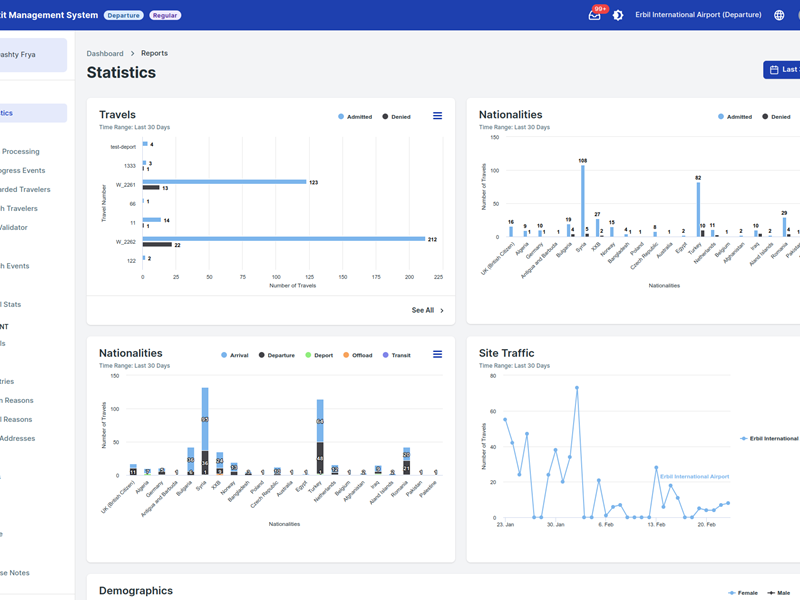
Task: Toggle Arrival series in Nationalities legend
Action: [235, 355]
